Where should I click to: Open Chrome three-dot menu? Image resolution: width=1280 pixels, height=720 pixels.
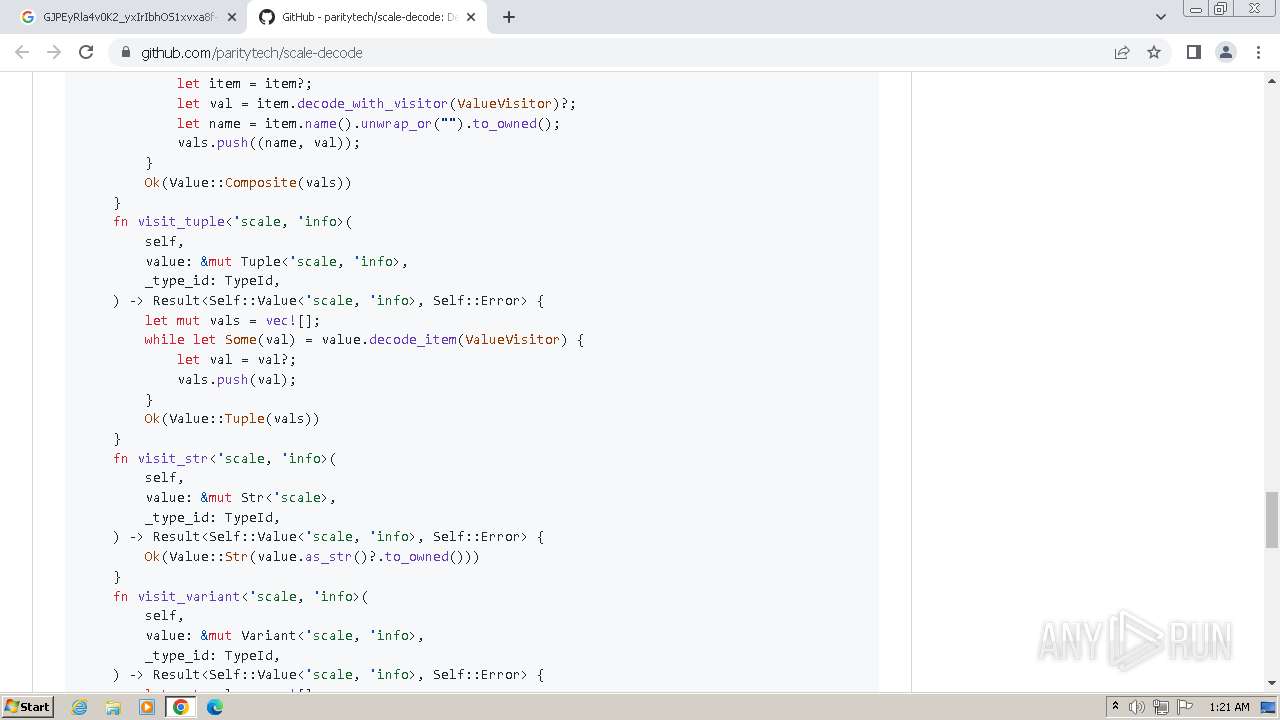pyautogui.click(x=1258, y=52)
